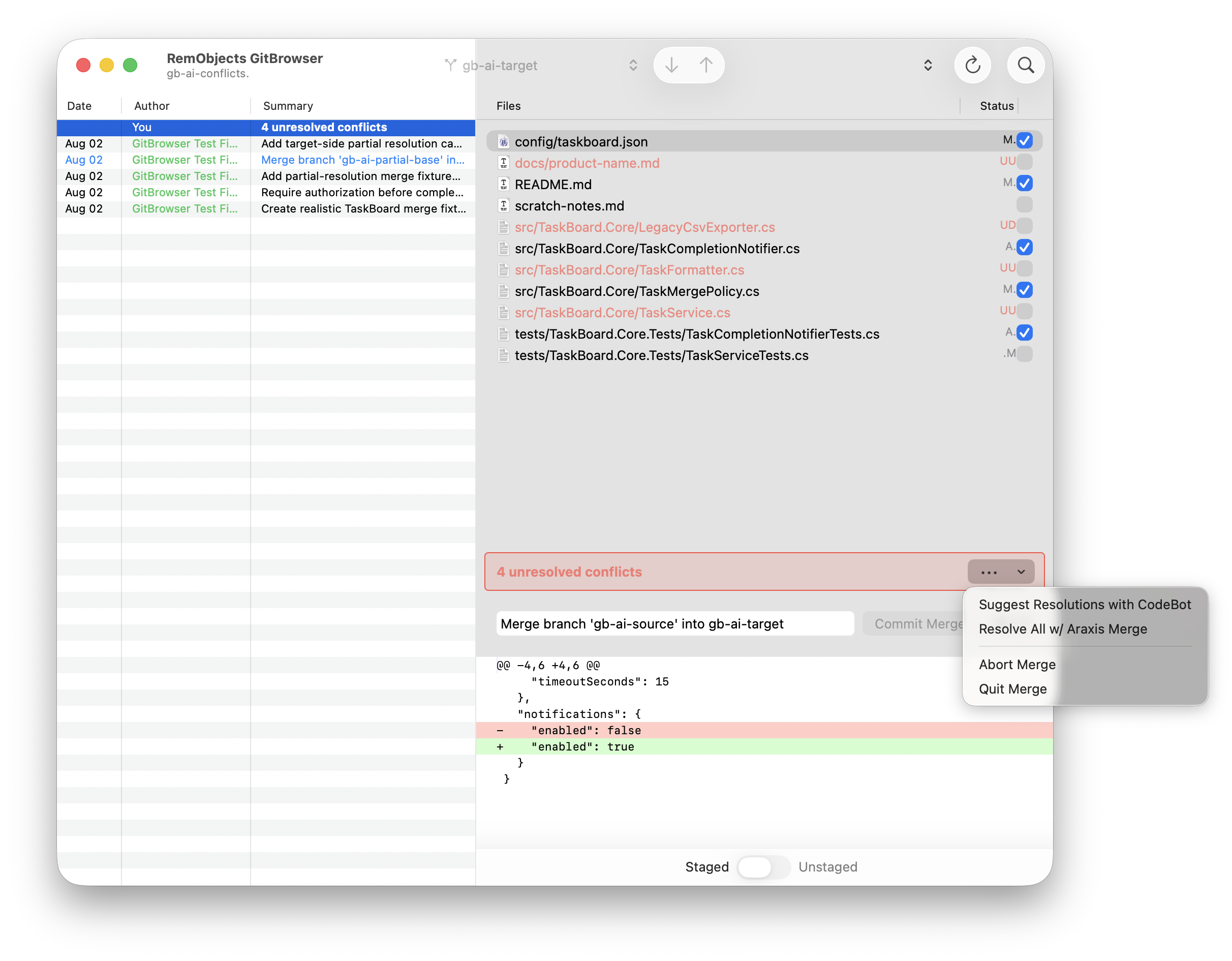Open the gb-ai-target branch selector

(541, 66)
